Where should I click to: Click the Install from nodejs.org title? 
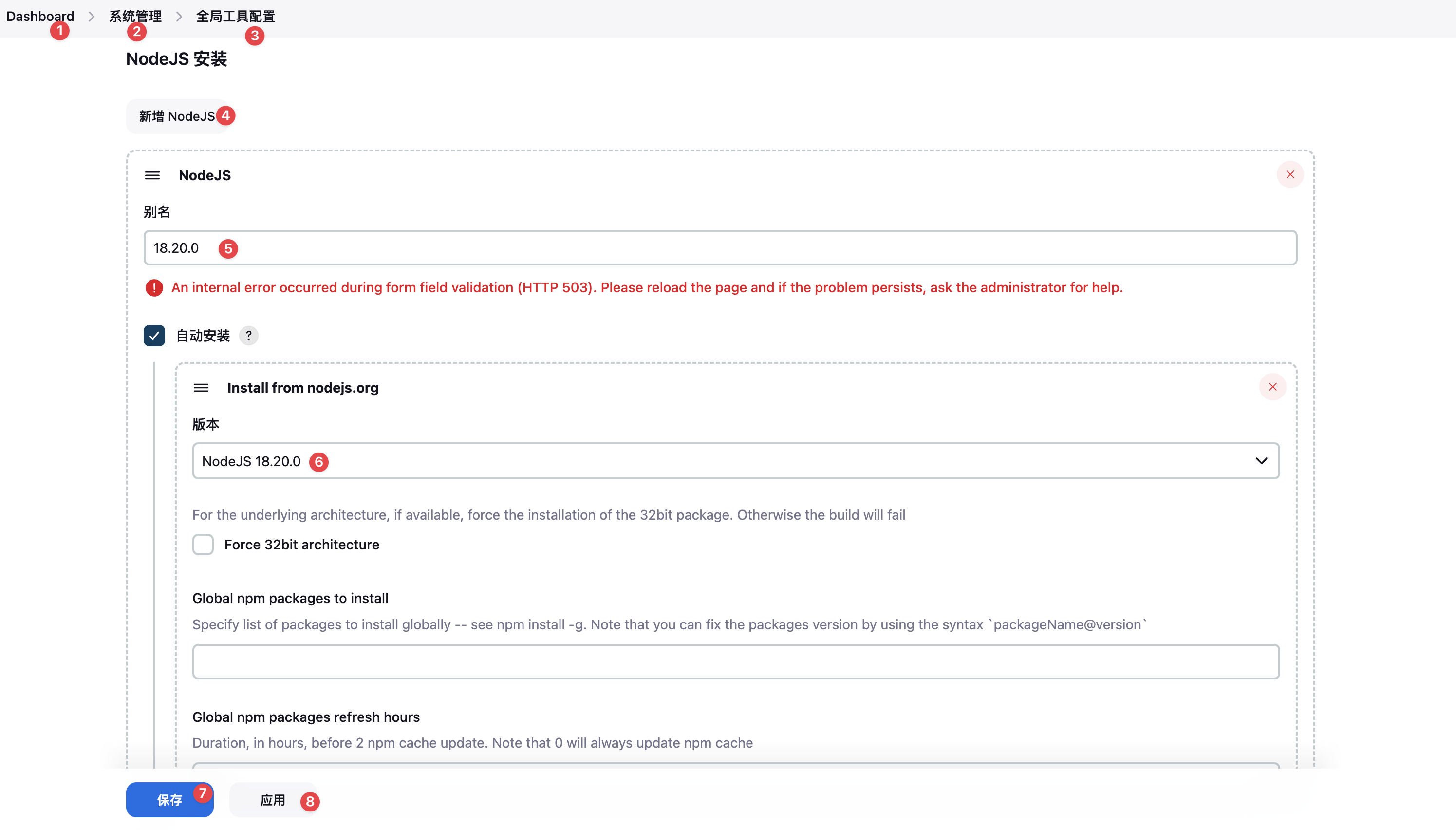pos(302,388)
